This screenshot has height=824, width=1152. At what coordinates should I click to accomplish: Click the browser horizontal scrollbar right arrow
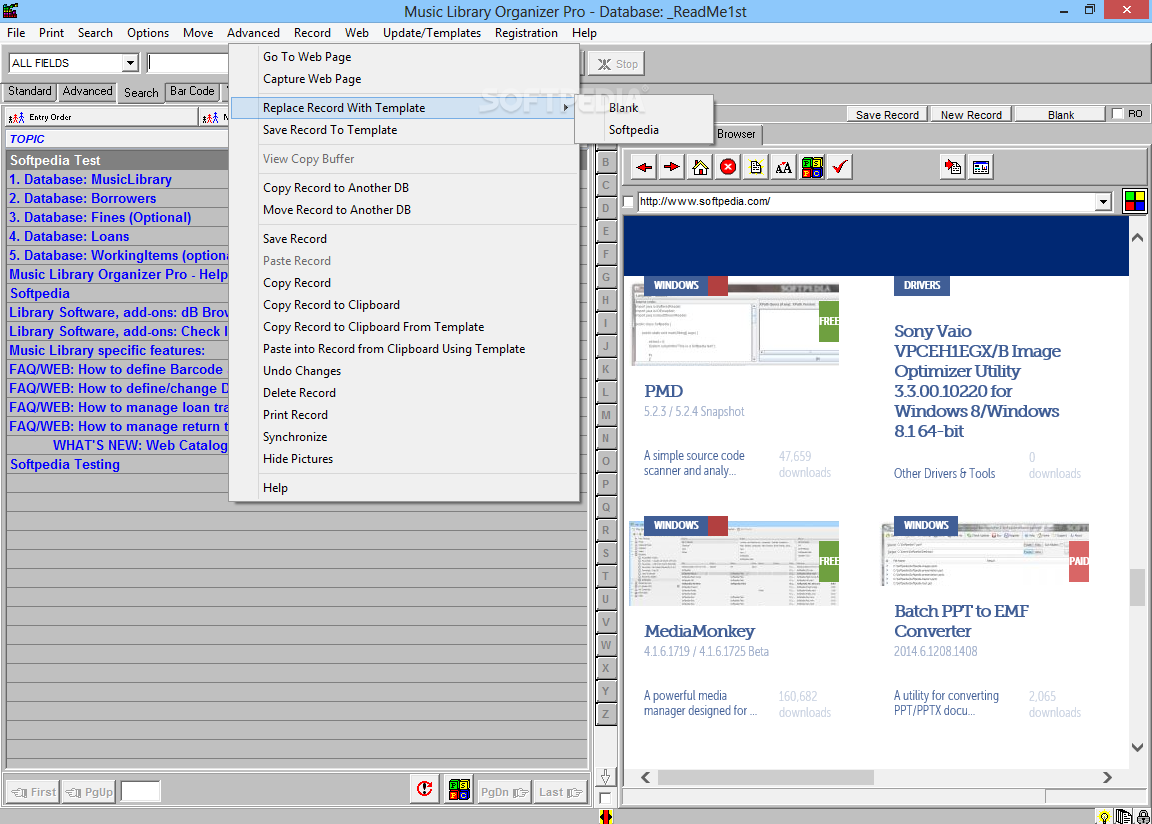click(1107, 777)
